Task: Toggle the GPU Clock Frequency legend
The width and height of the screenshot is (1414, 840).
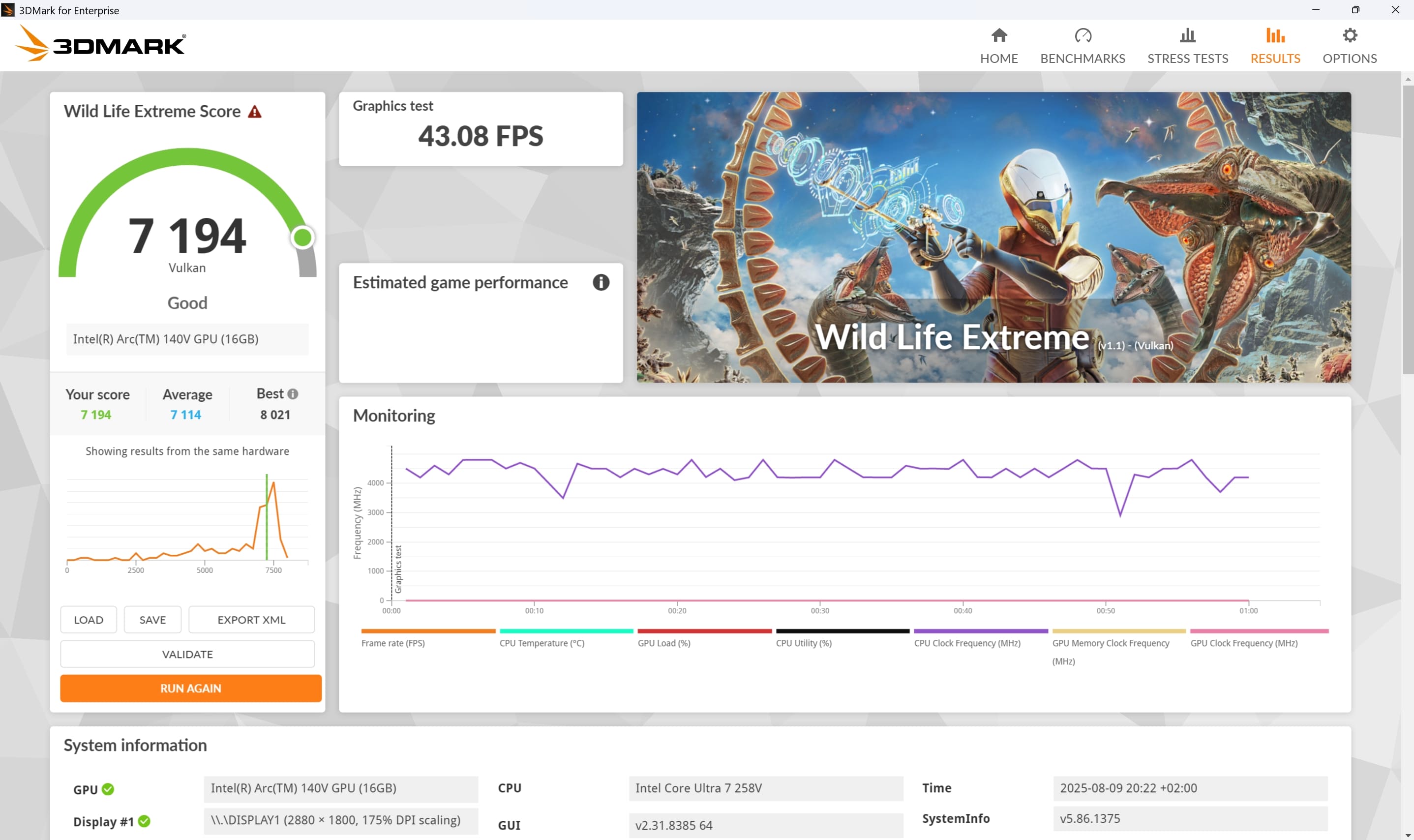Action: 1259,638
